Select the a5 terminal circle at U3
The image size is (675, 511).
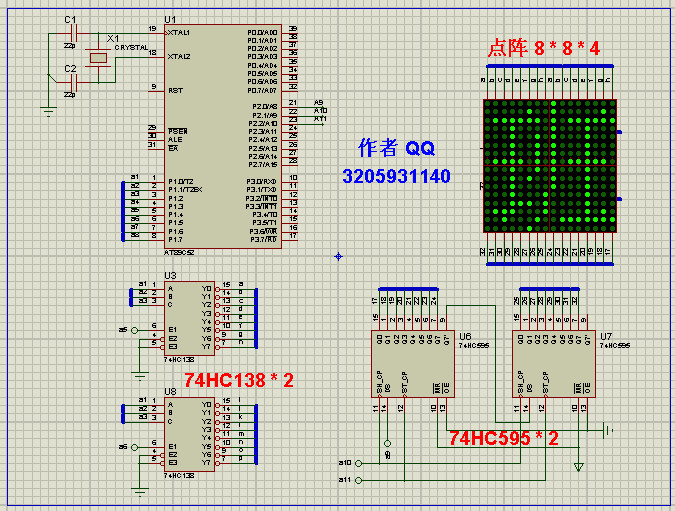(134, 330)
